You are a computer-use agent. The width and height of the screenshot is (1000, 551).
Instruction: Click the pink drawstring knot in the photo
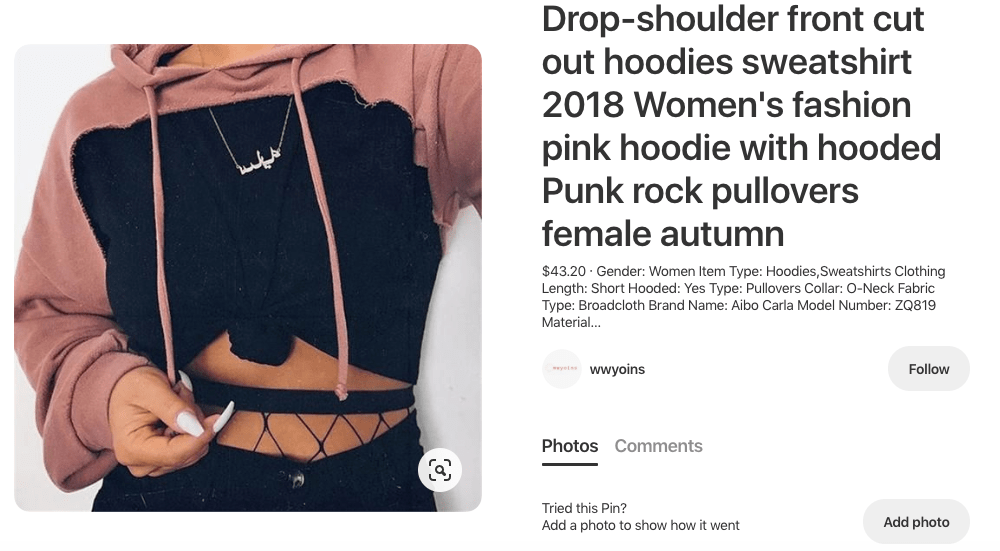(341, 390)
